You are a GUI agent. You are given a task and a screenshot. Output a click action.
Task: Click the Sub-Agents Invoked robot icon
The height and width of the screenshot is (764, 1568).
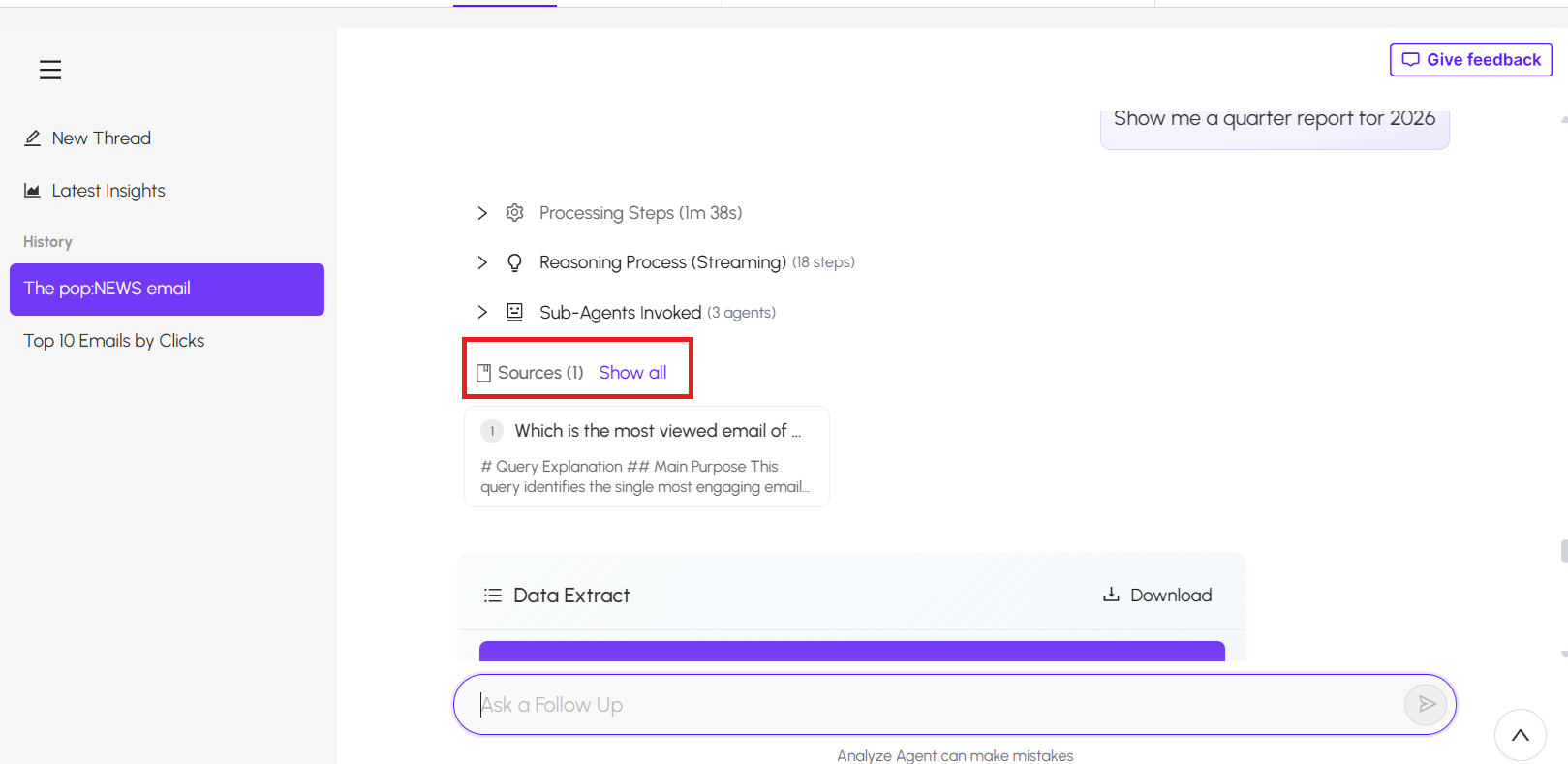(x=515, y=312)
